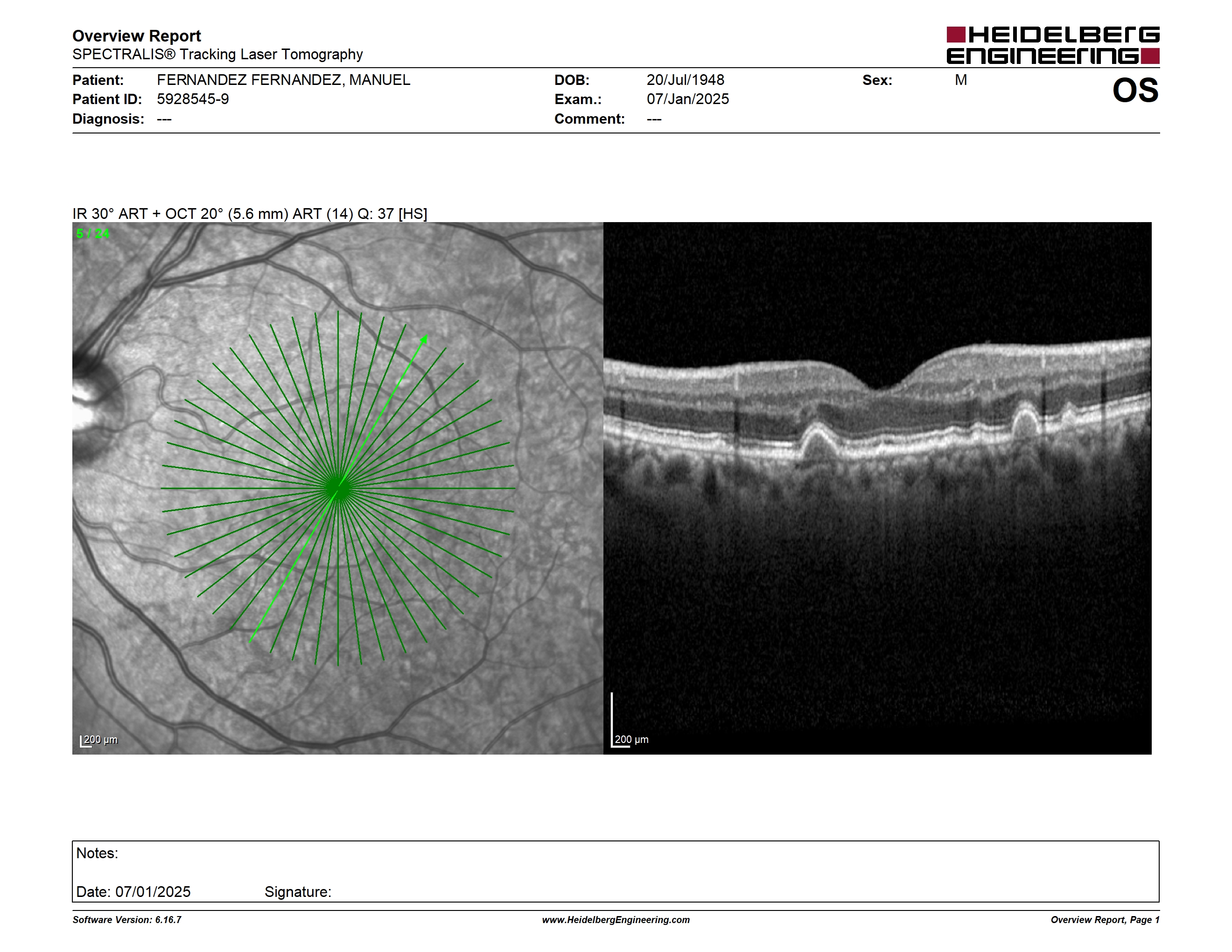This screenshot has height=952, width=1232.
Task: Click the Comment label
Action: click(x=589, y=119)
